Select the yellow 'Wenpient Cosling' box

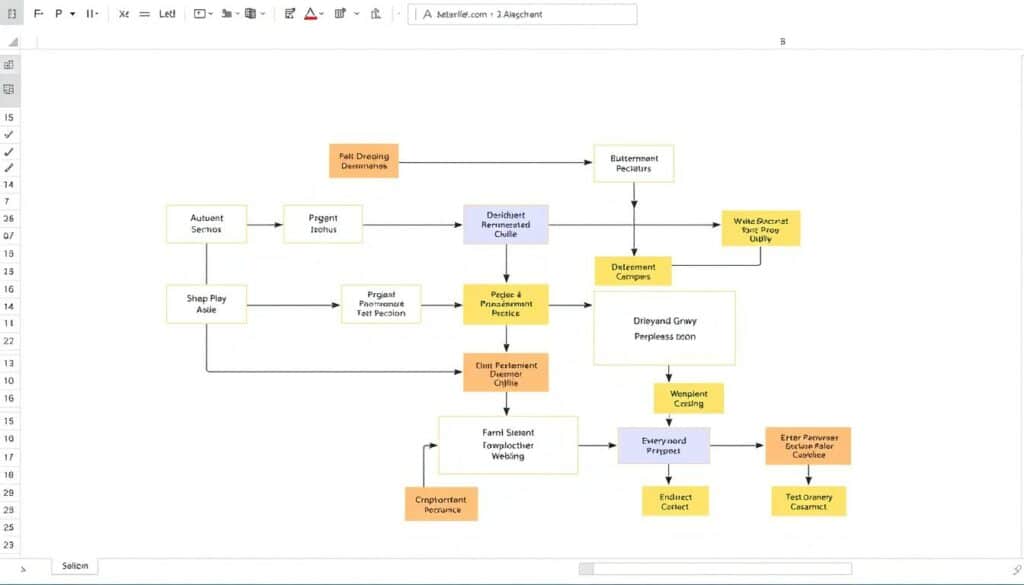tap(688, 398)
